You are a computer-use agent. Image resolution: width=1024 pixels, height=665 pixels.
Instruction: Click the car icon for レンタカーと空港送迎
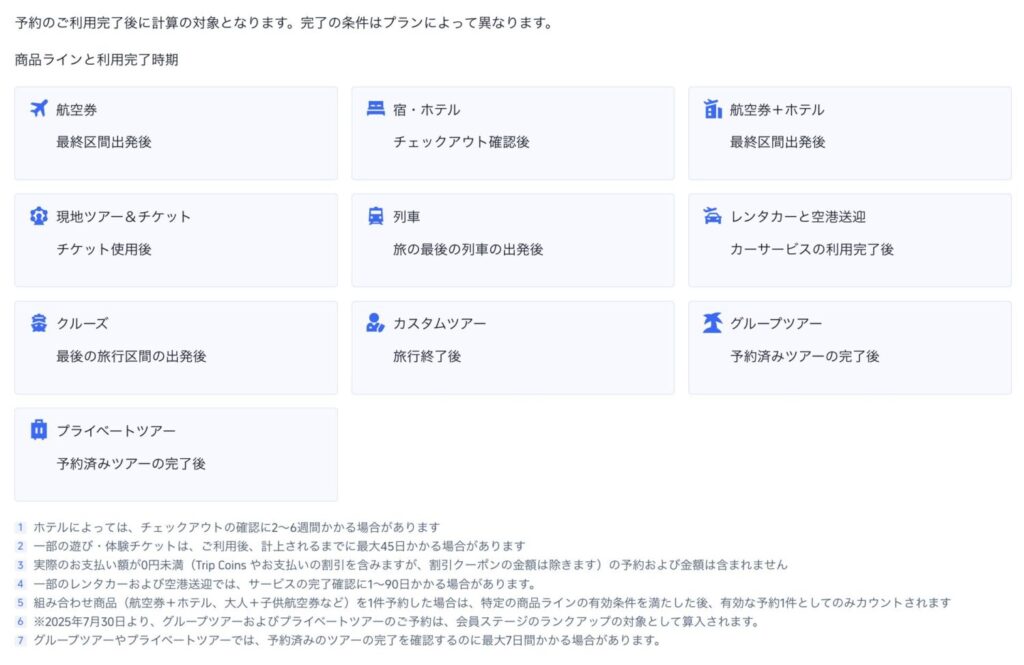click(713, 216)
